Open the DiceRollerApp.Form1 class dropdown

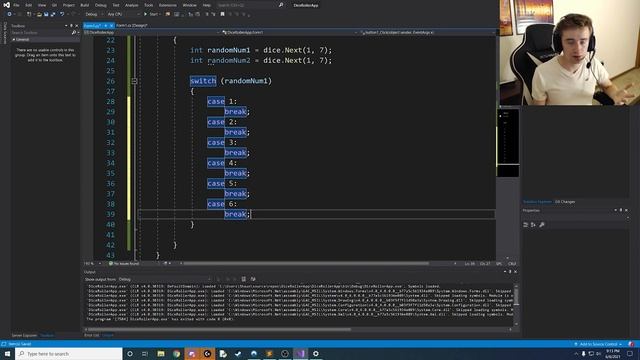click(289, 32)
